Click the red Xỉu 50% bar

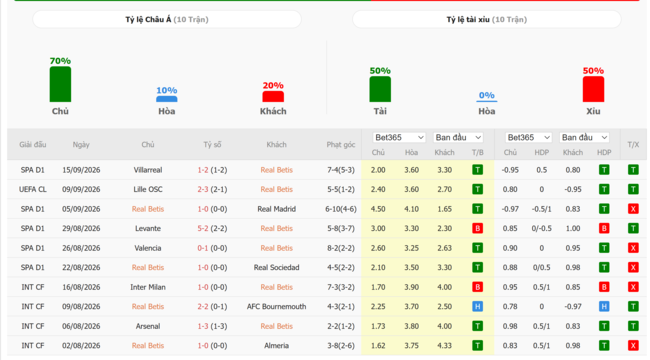pos(593,89)
